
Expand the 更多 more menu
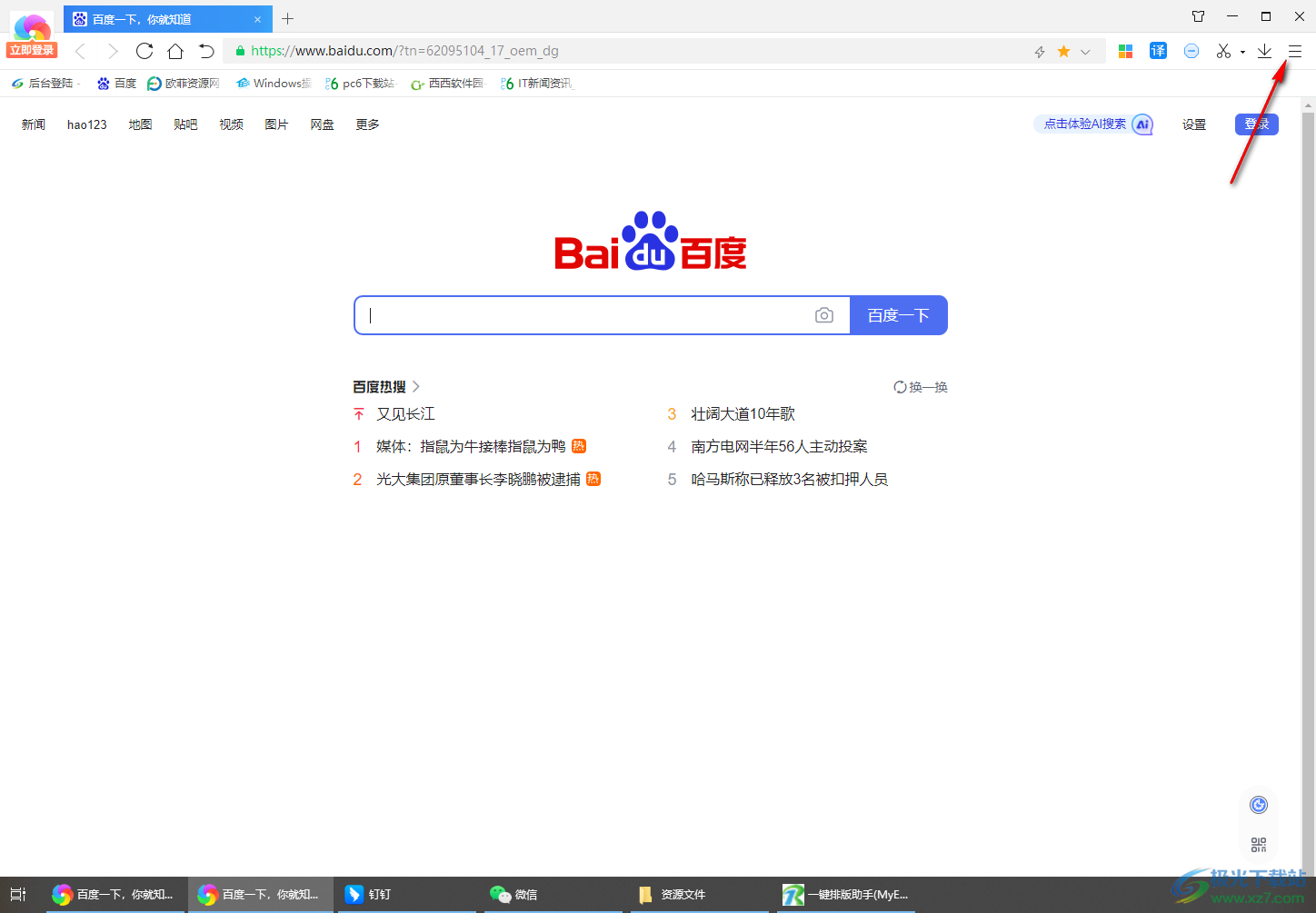(x=367, y=124)
